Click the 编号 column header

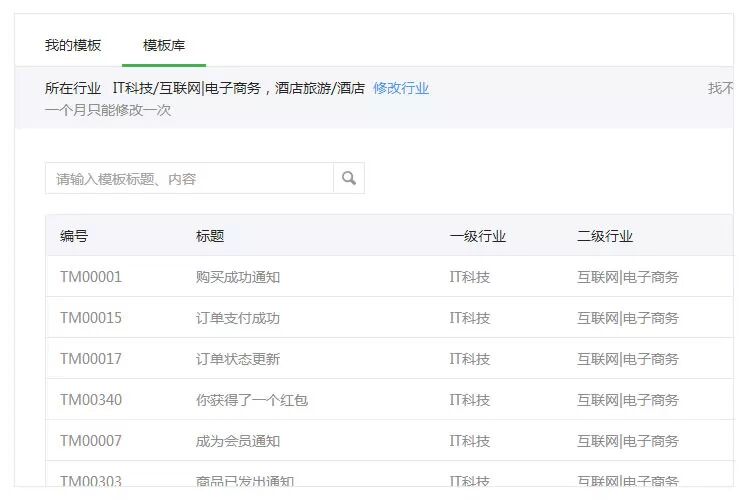(74, 236)
